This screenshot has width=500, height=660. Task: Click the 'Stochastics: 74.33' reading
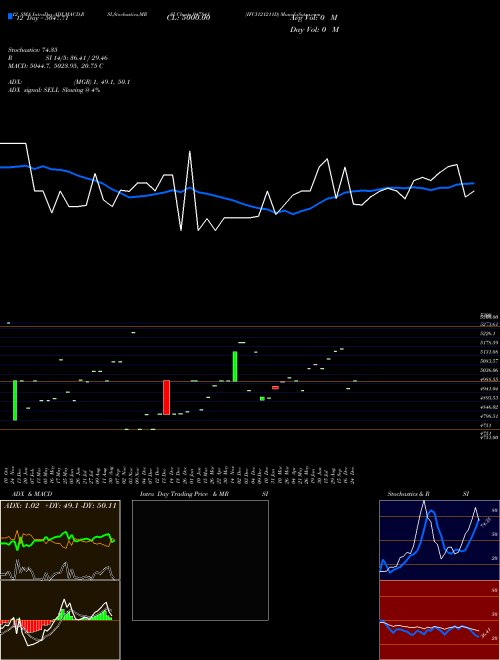32,50
